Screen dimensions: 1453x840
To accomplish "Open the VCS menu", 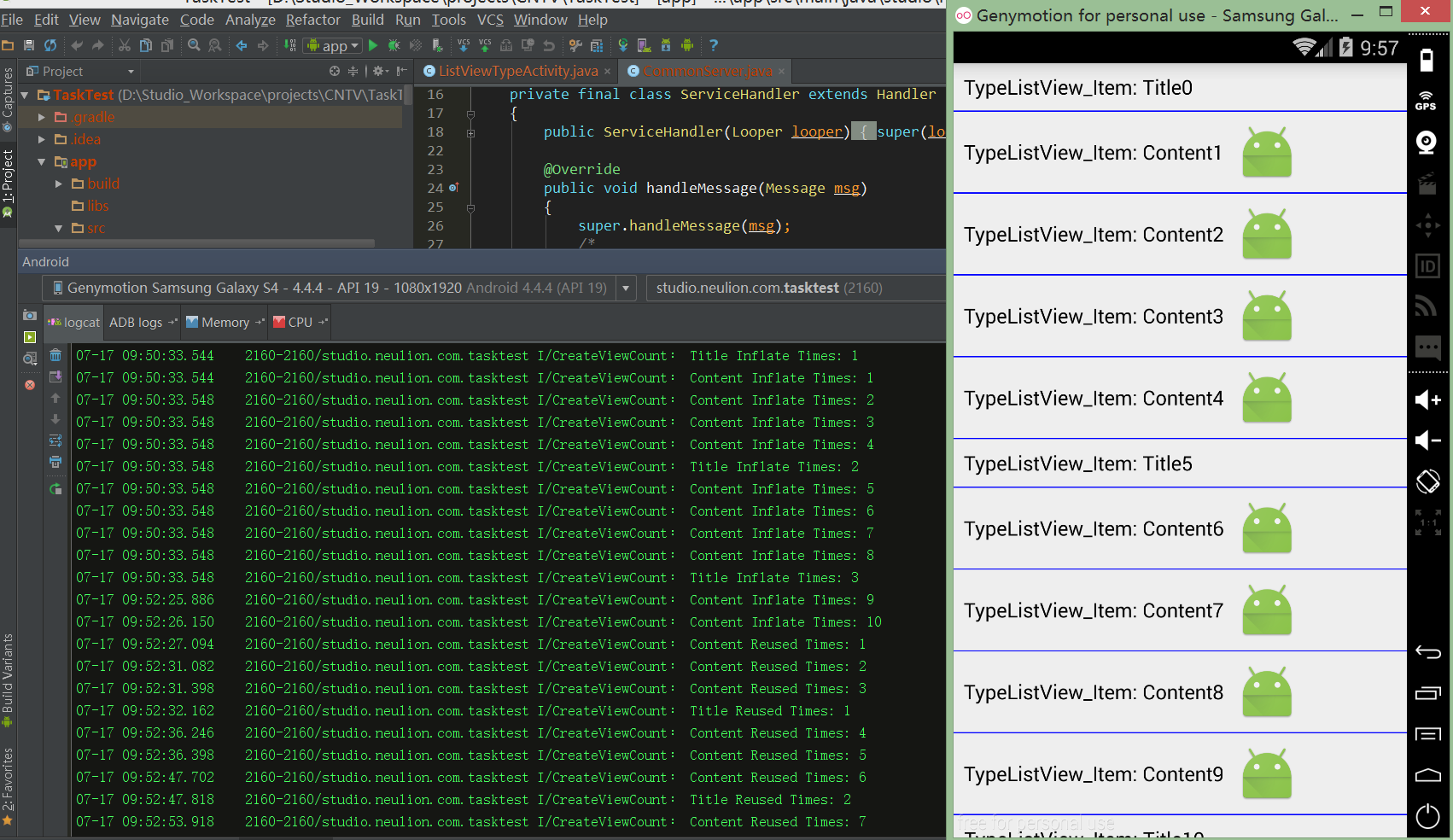I will (x=490, y=20).
